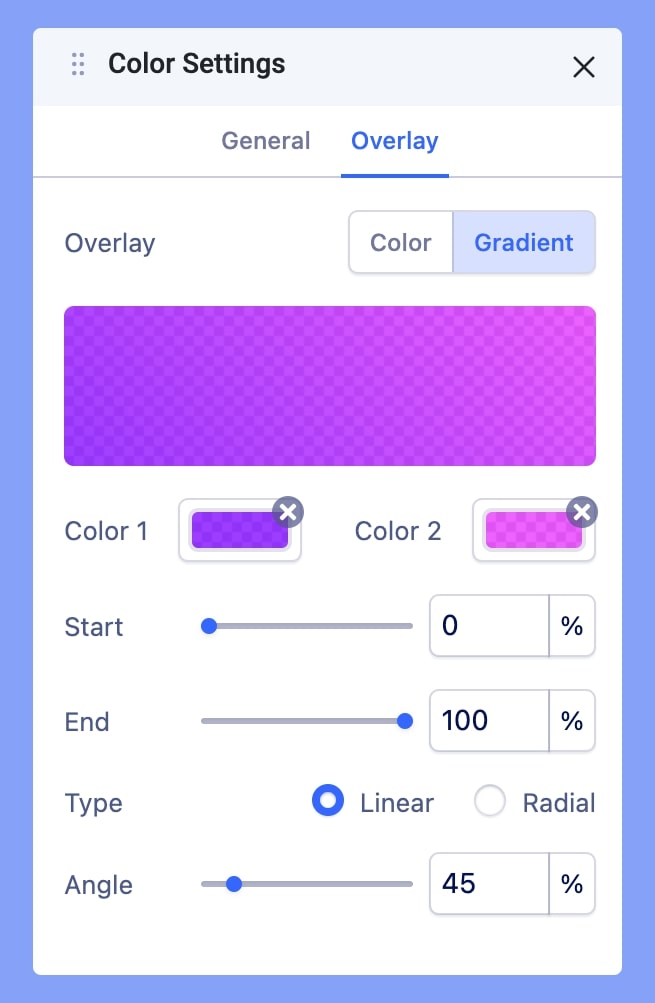Select the Overlay tab

[394, 141]
